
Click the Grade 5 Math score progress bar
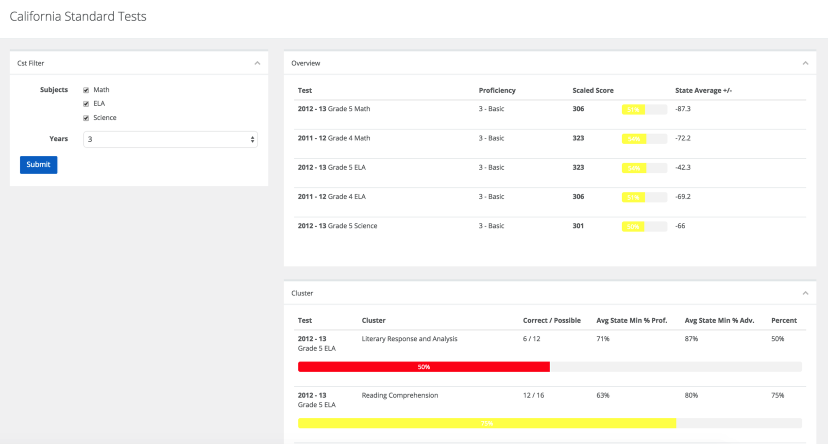644,110
